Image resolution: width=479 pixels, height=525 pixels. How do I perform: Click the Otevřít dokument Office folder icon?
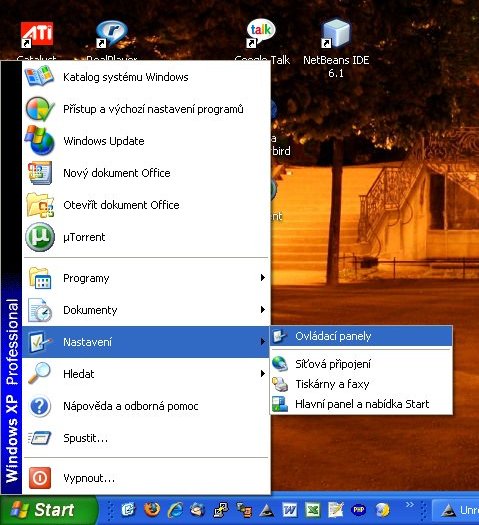click(x=40, y=205)
